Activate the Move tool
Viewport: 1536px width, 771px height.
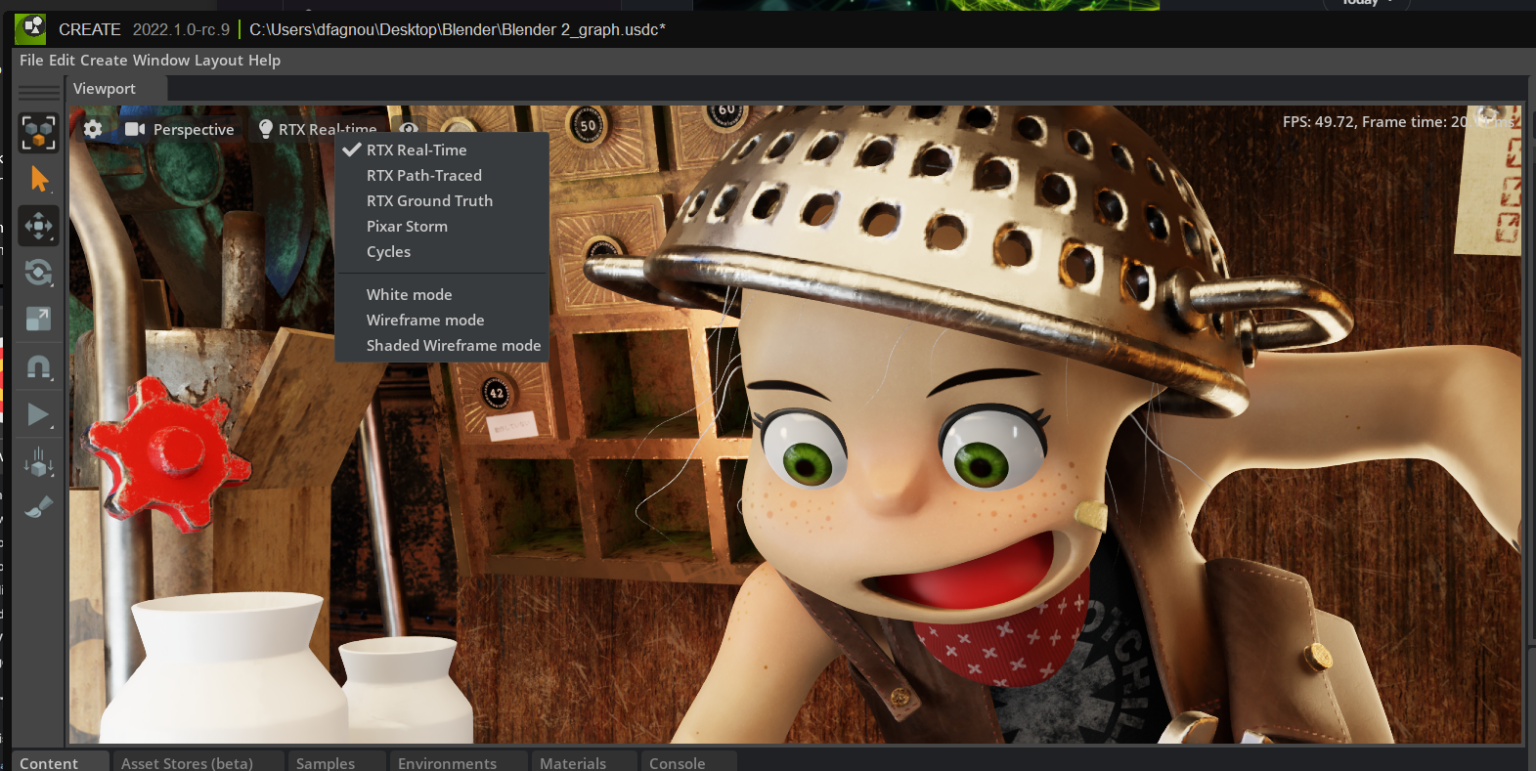pyautogui.click(x=38, y=226)
